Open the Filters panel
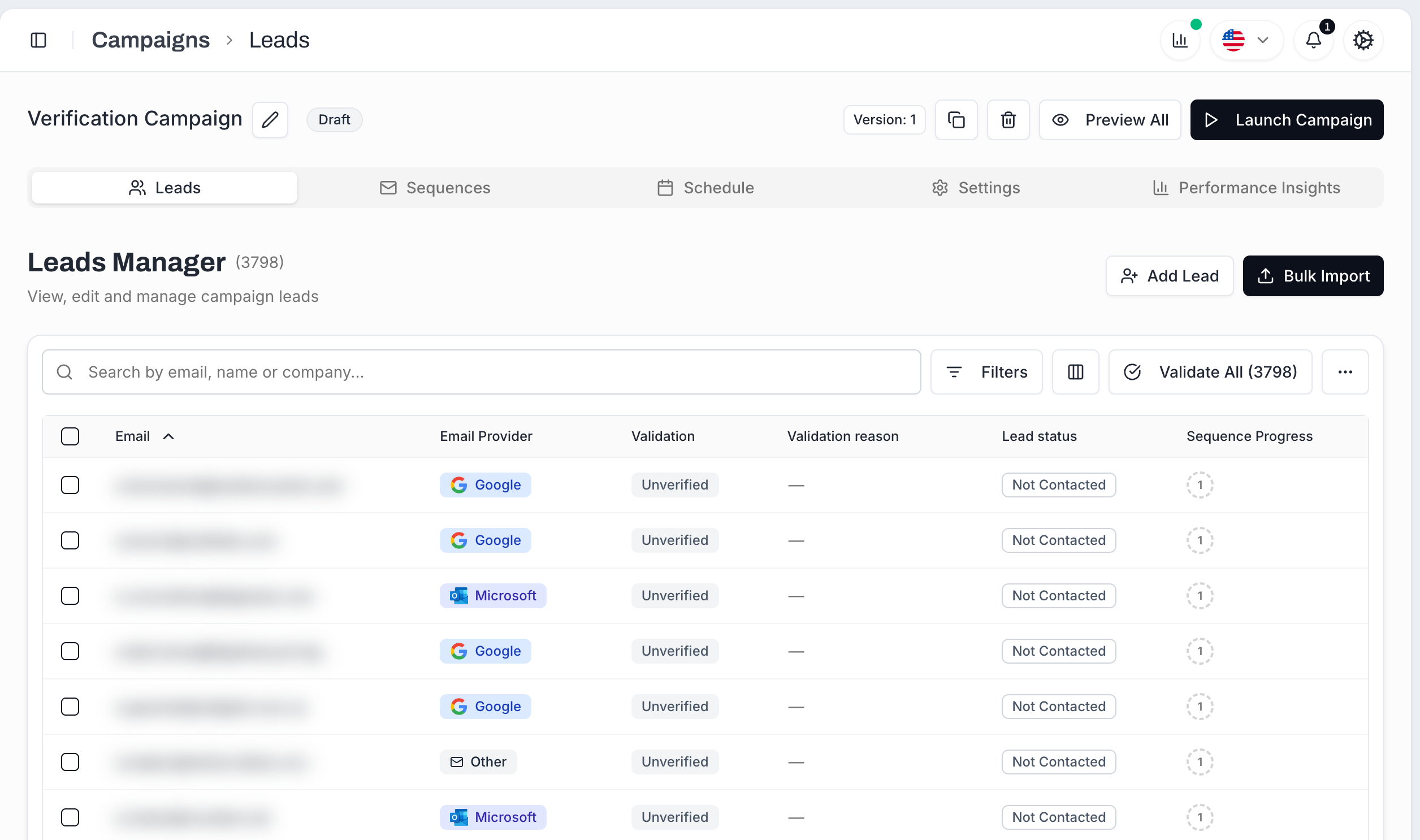 (x=986, y=372)
